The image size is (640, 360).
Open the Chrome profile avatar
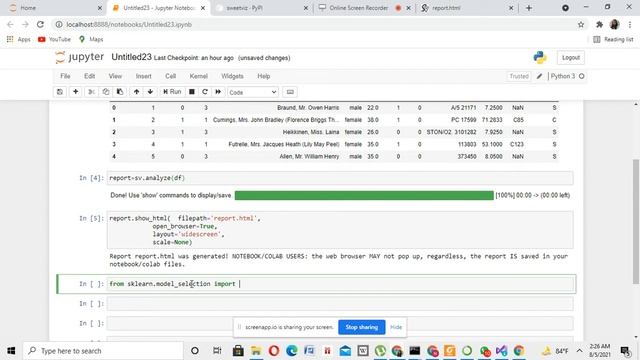coord(615,24)
